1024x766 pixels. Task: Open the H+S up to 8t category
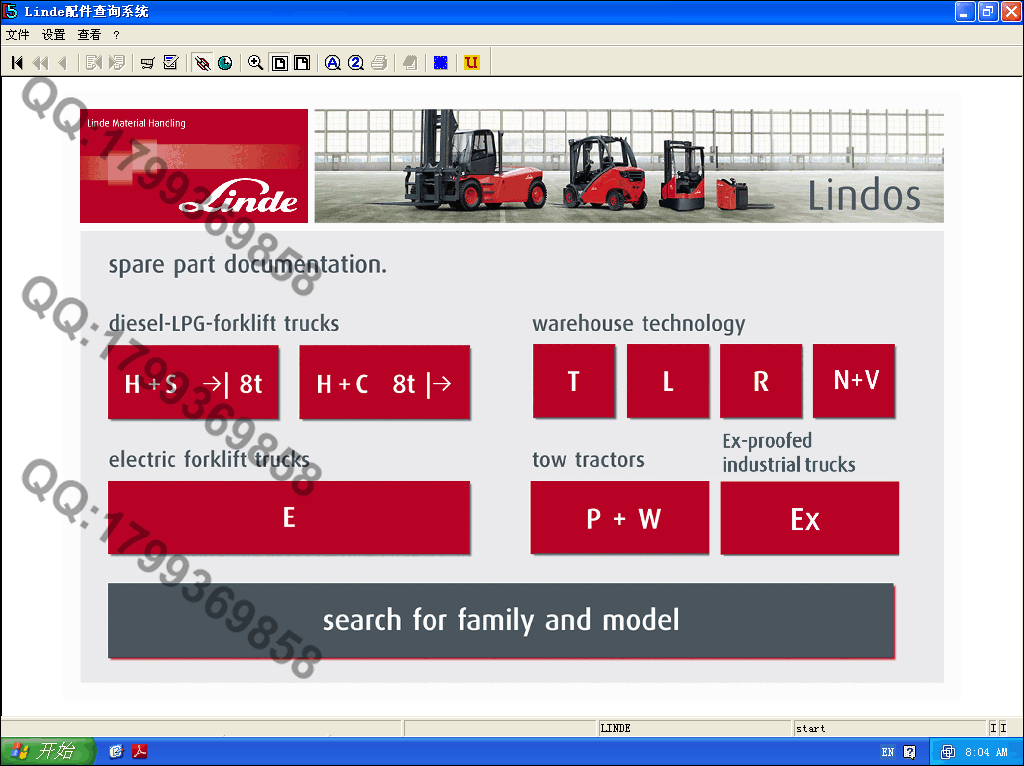[193, 383]
